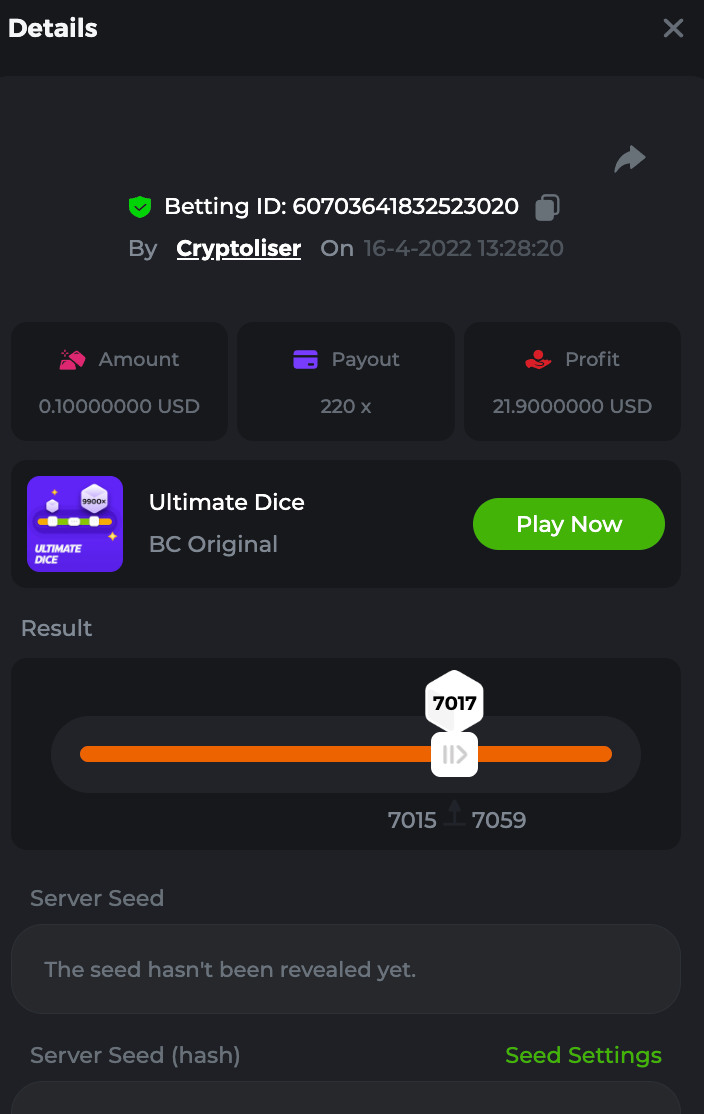Click the share arrow icon

pyautogui.click(x=629, y=159)
